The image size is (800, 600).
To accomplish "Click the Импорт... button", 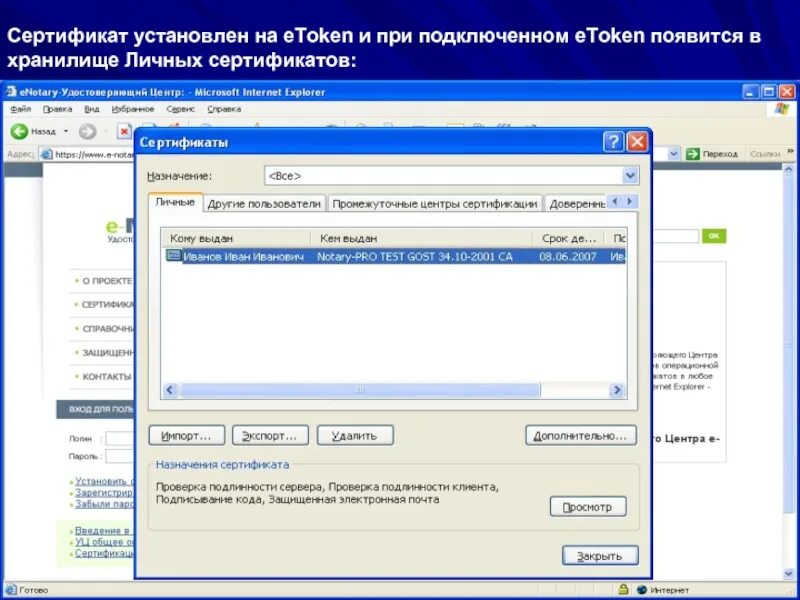I will point(186,436).
